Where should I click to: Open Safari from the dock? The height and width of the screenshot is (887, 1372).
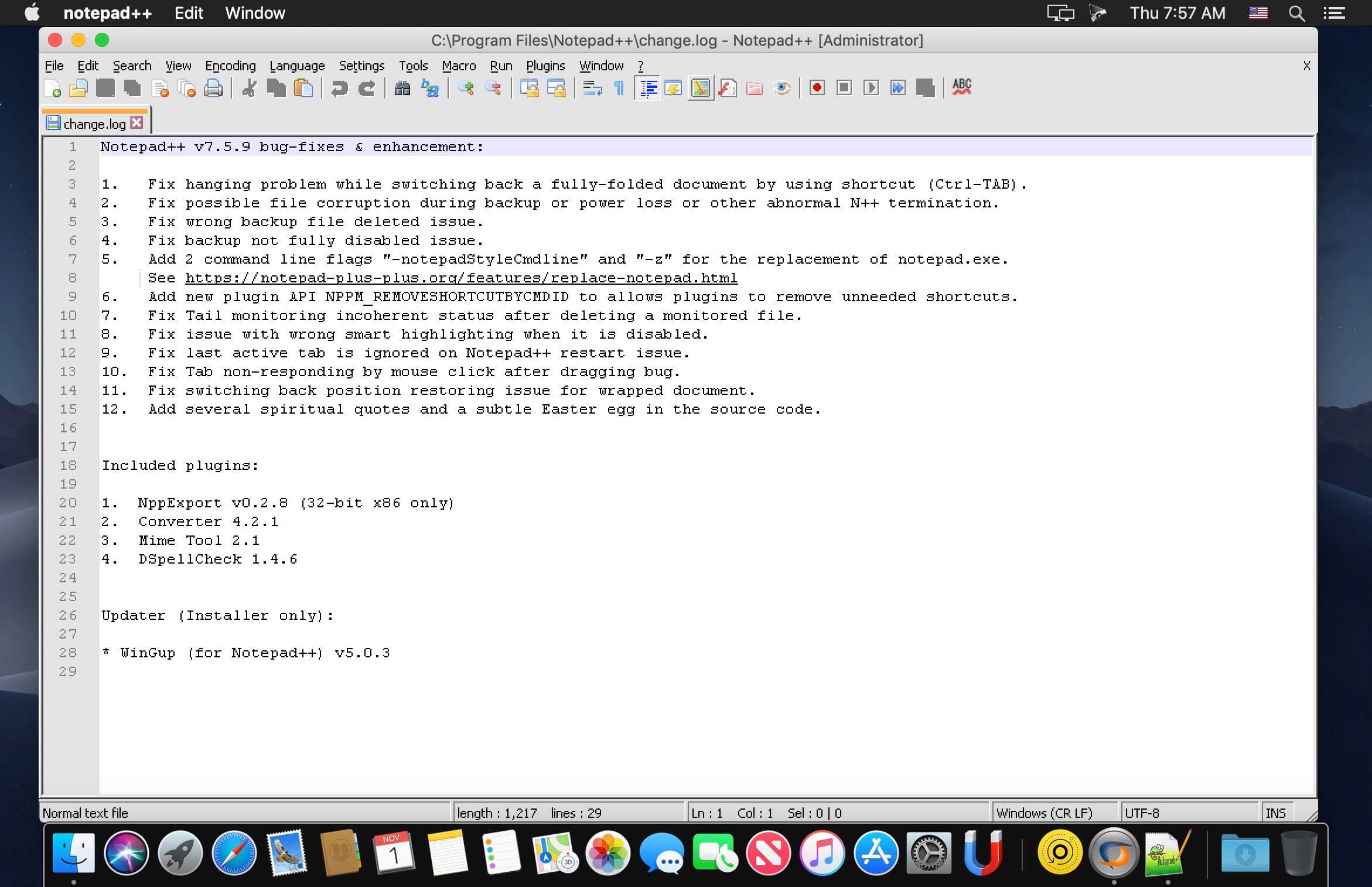(234, 852)
